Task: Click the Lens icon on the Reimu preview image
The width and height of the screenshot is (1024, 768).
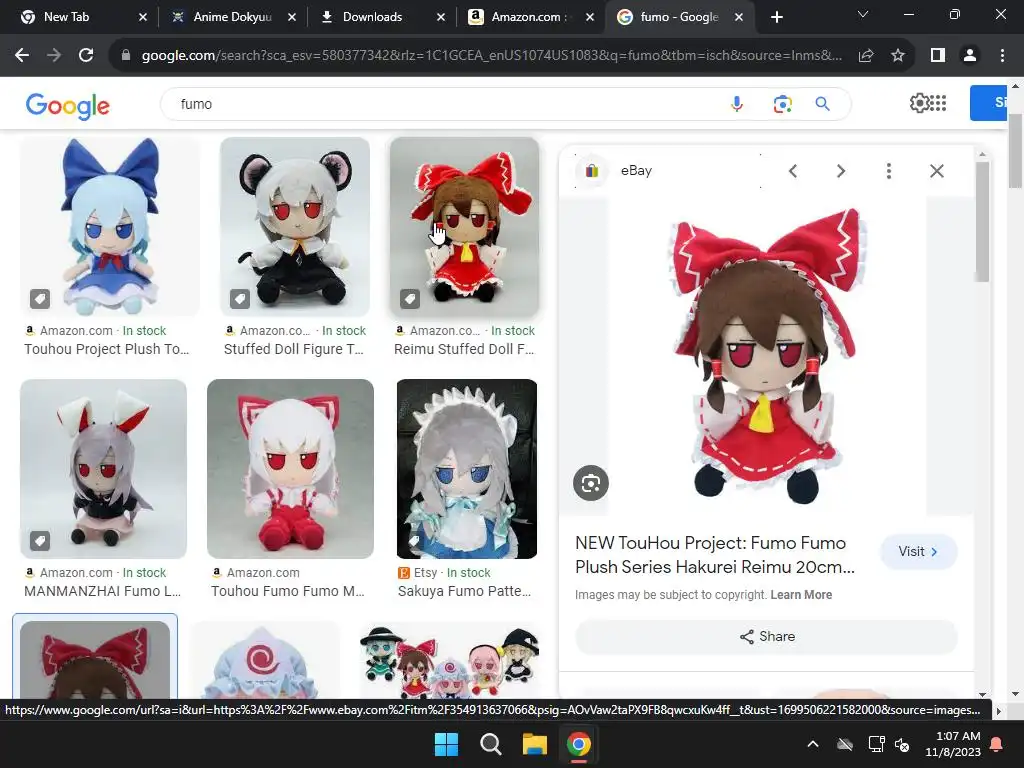Action: tap(590, 483)
